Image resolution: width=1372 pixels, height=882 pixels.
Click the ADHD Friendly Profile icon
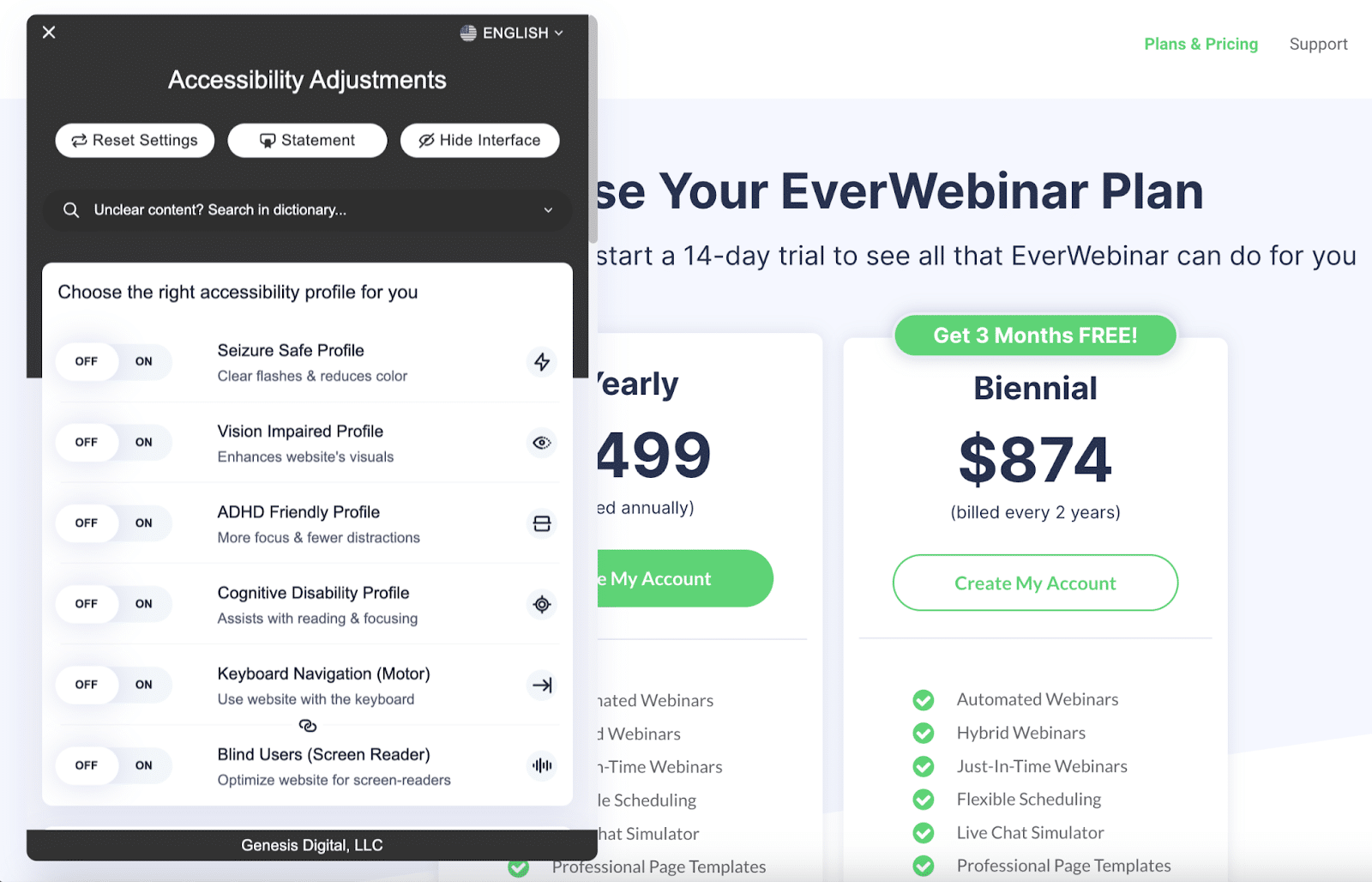542,523
